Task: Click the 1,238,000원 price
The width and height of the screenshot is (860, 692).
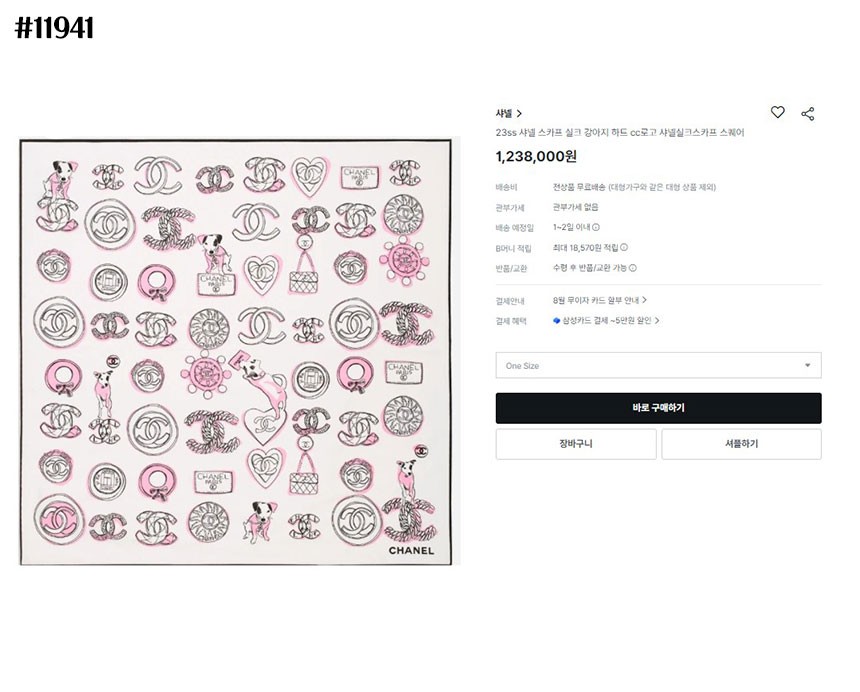Action: coord(536,156)
